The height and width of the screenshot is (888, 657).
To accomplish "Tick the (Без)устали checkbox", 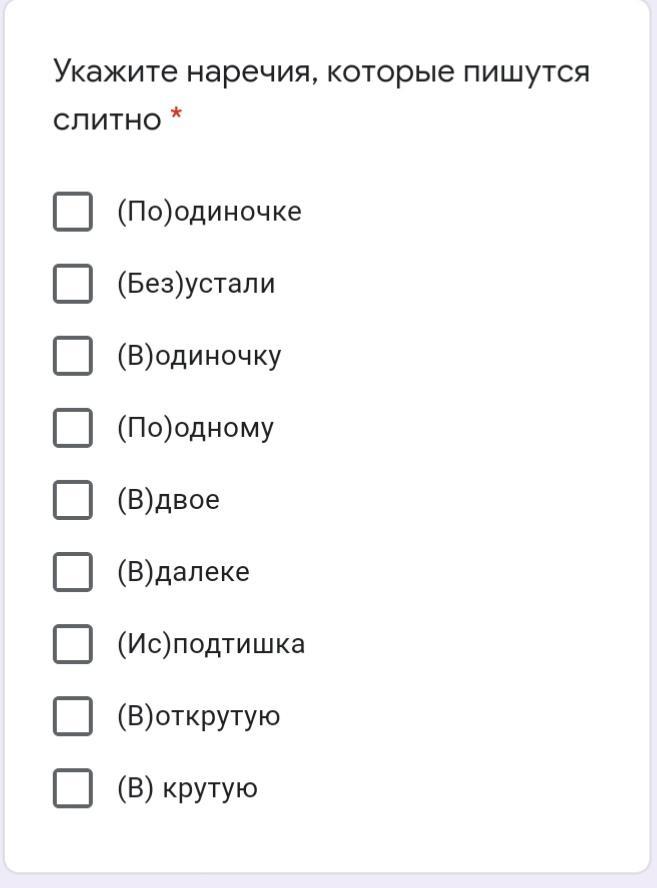I will pyautogui.click(x=72, y=283).
